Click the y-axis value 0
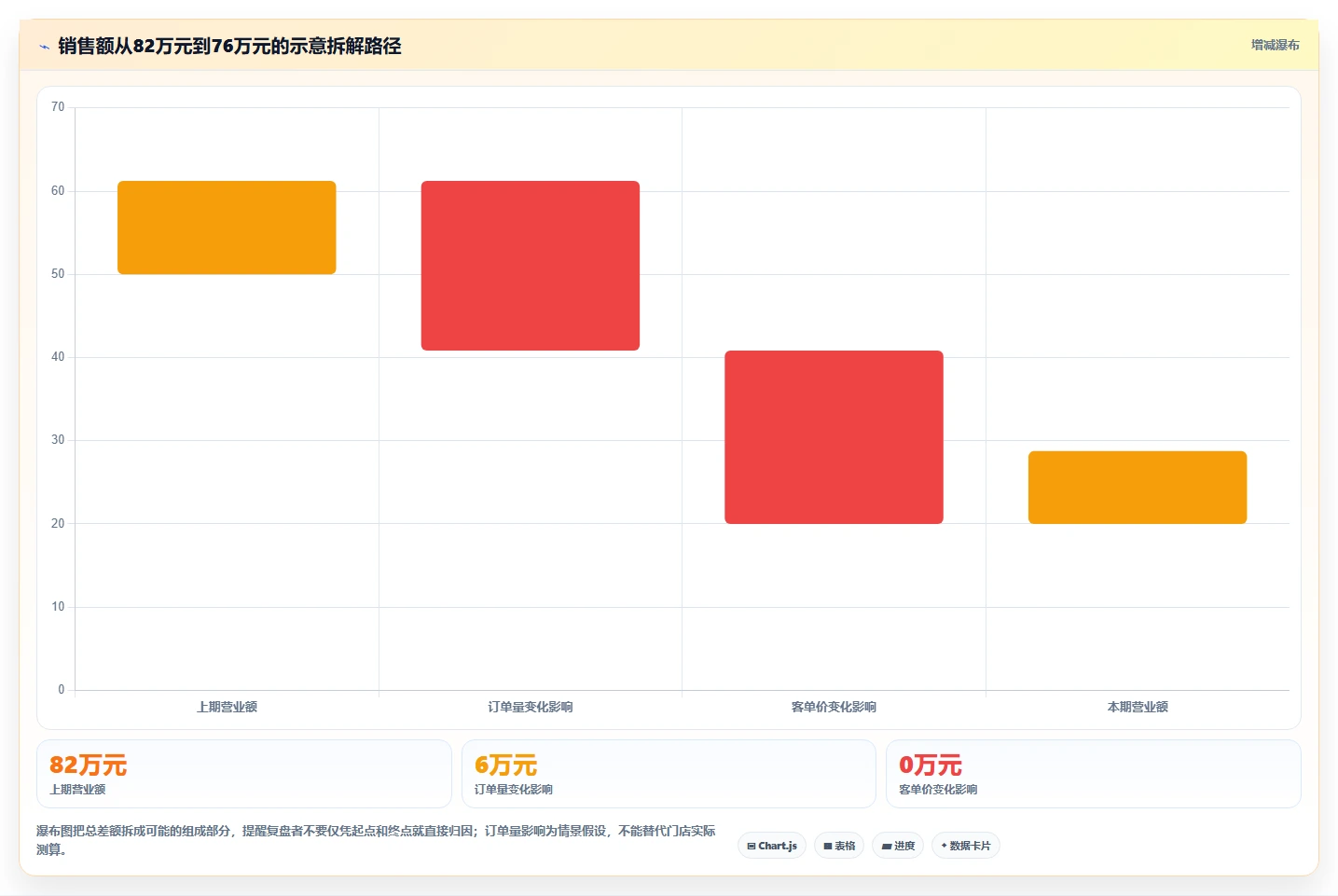1338x896 pixels. [62, 690]
